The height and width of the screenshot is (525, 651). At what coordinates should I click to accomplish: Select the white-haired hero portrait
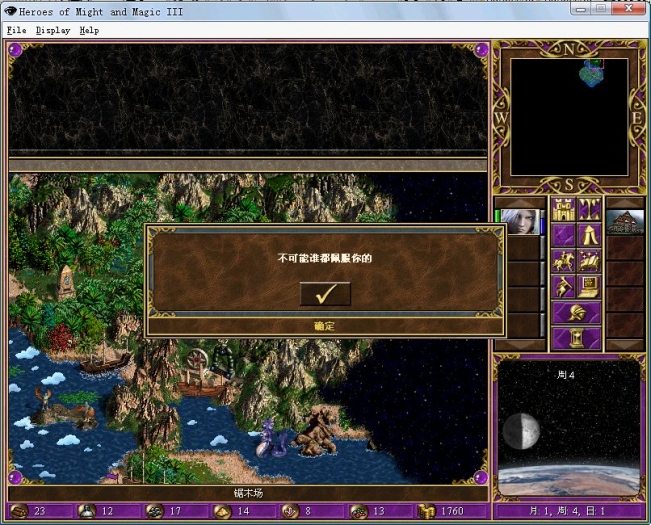[x=520, y=222]
